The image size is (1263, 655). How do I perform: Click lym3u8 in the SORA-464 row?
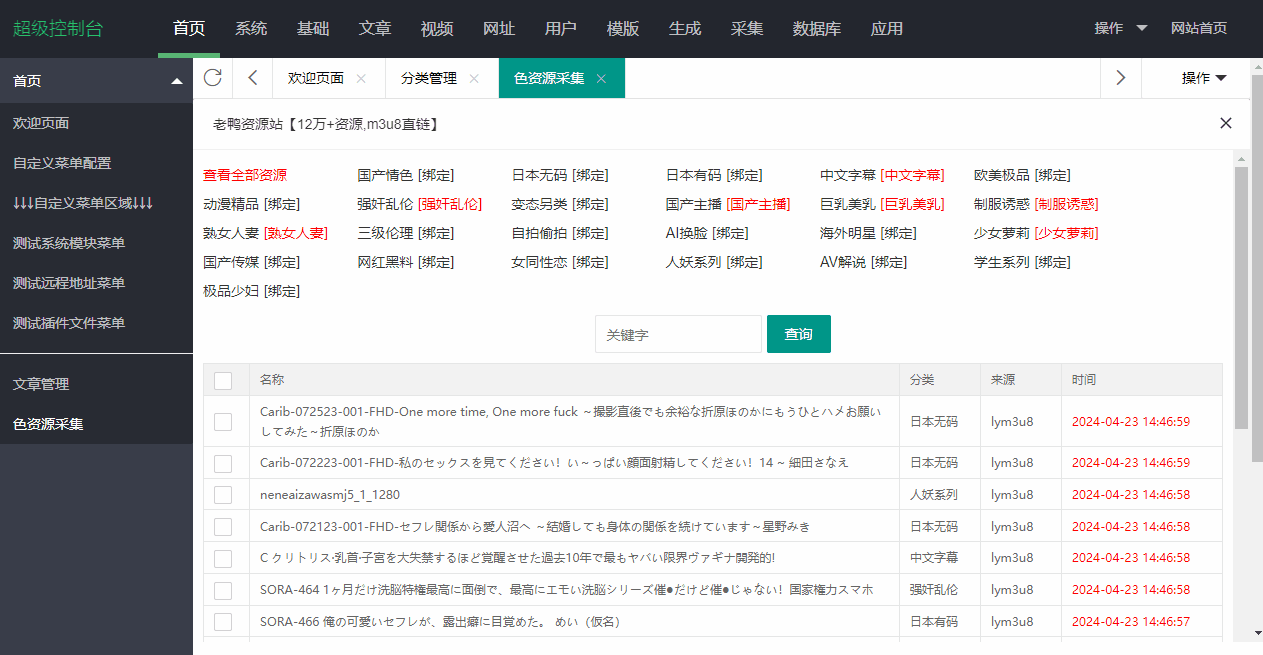pos(1012,590)
